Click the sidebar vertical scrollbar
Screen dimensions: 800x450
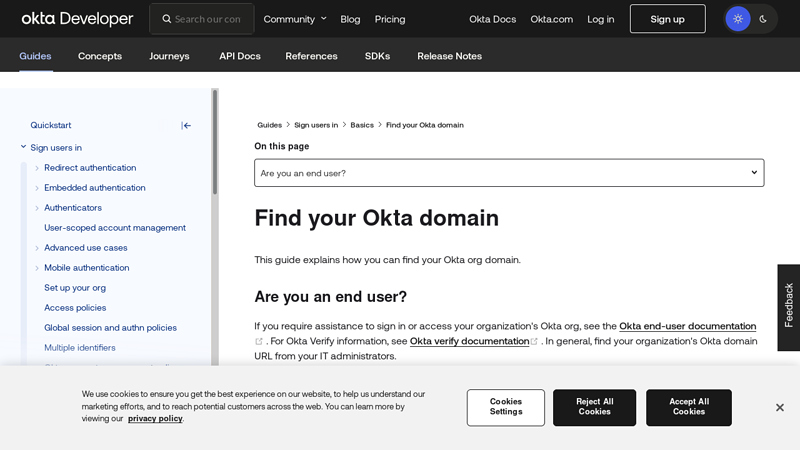point(215,143)
